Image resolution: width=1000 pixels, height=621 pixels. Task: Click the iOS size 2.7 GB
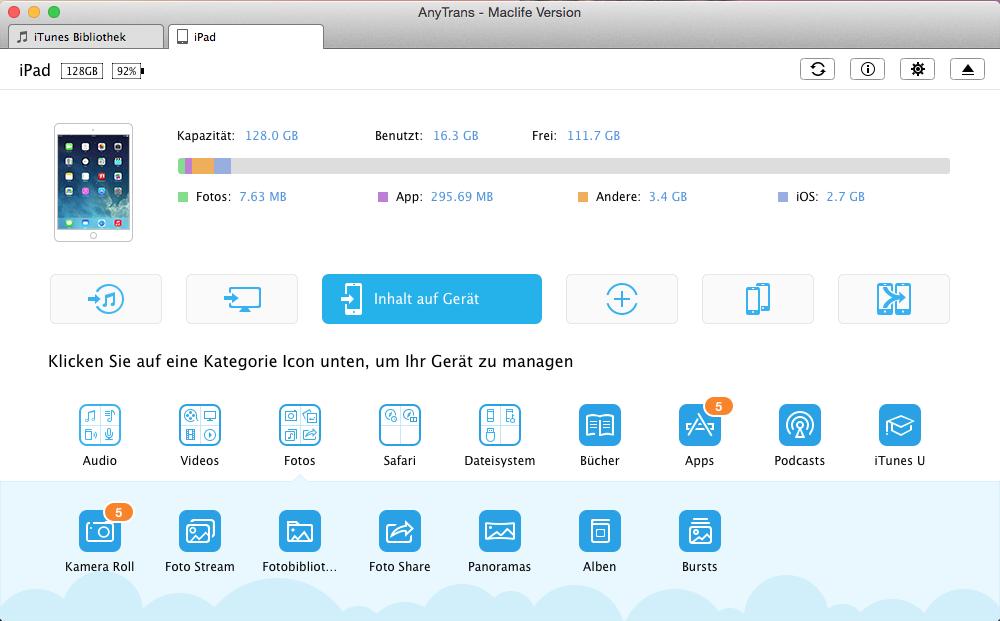[846, 197]
